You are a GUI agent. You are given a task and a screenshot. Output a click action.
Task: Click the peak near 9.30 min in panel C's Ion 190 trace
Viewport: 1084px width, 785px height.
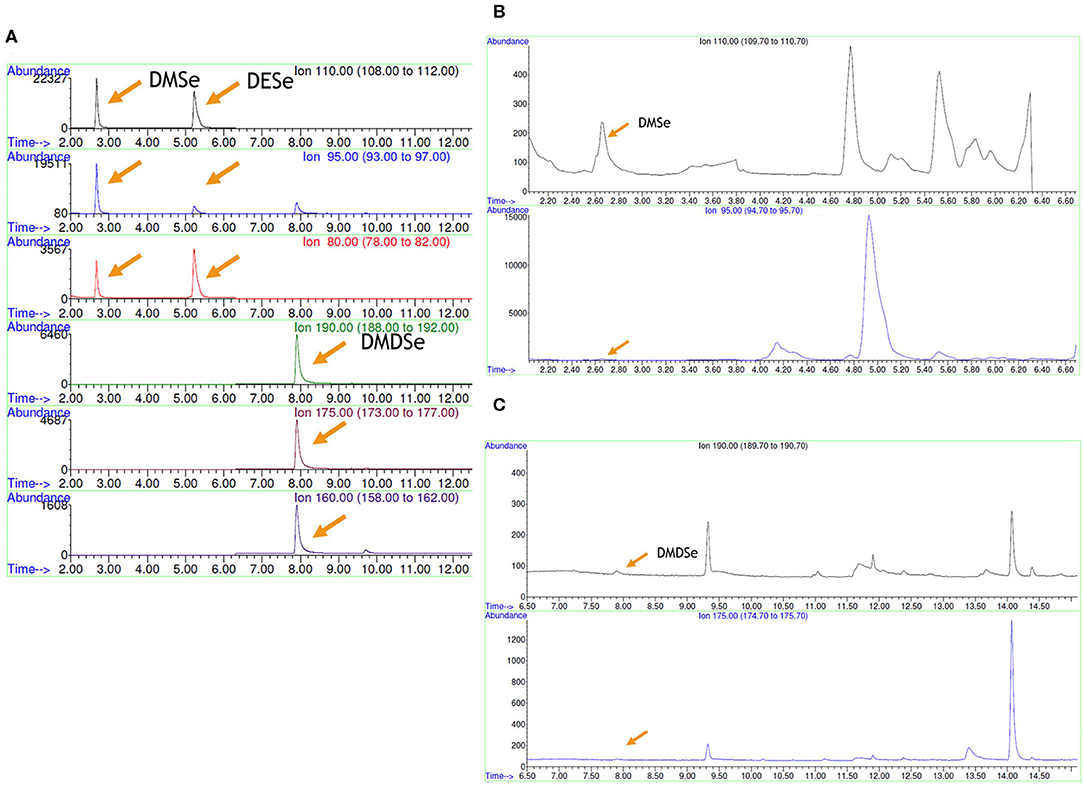(708, 548)
